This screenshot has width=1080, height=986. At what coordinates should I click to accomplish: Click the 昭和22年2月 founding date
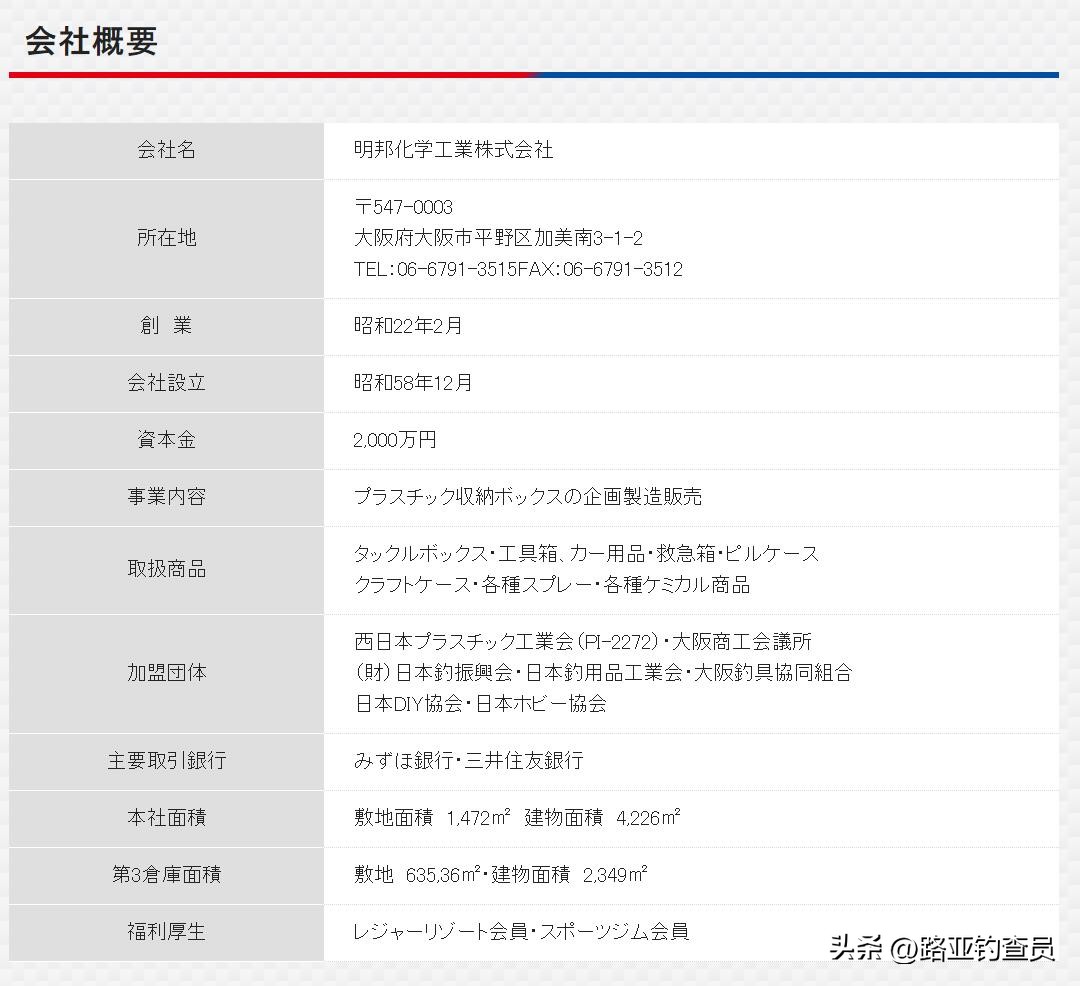(x=408, y=325)
